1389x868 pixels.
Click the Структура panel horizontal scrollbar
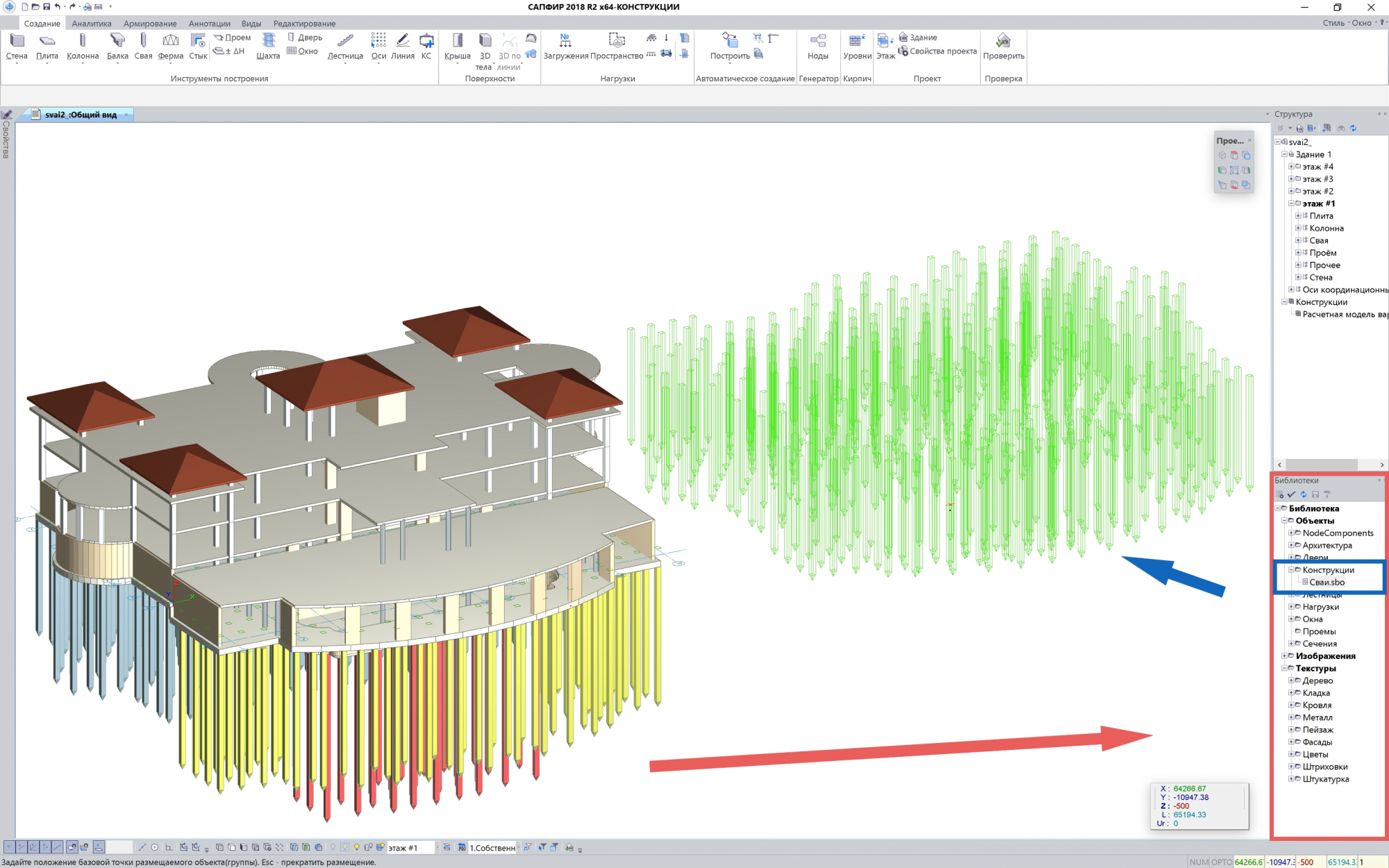[1321, 465]
